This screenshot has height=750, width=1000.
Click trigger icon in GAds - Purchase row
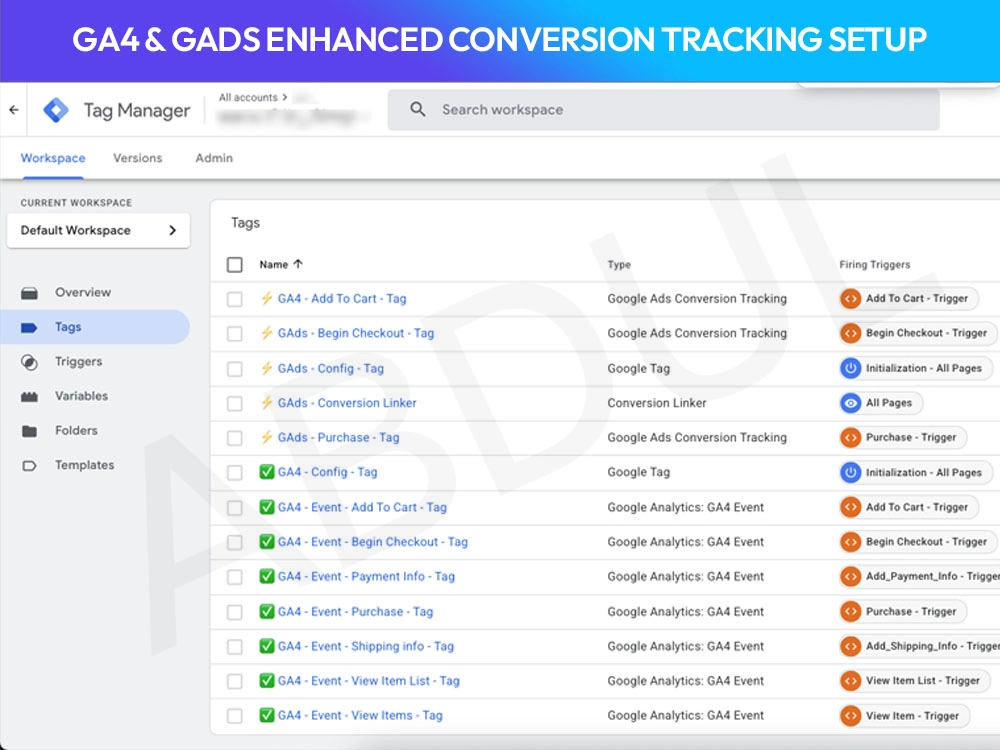point(851,438)
